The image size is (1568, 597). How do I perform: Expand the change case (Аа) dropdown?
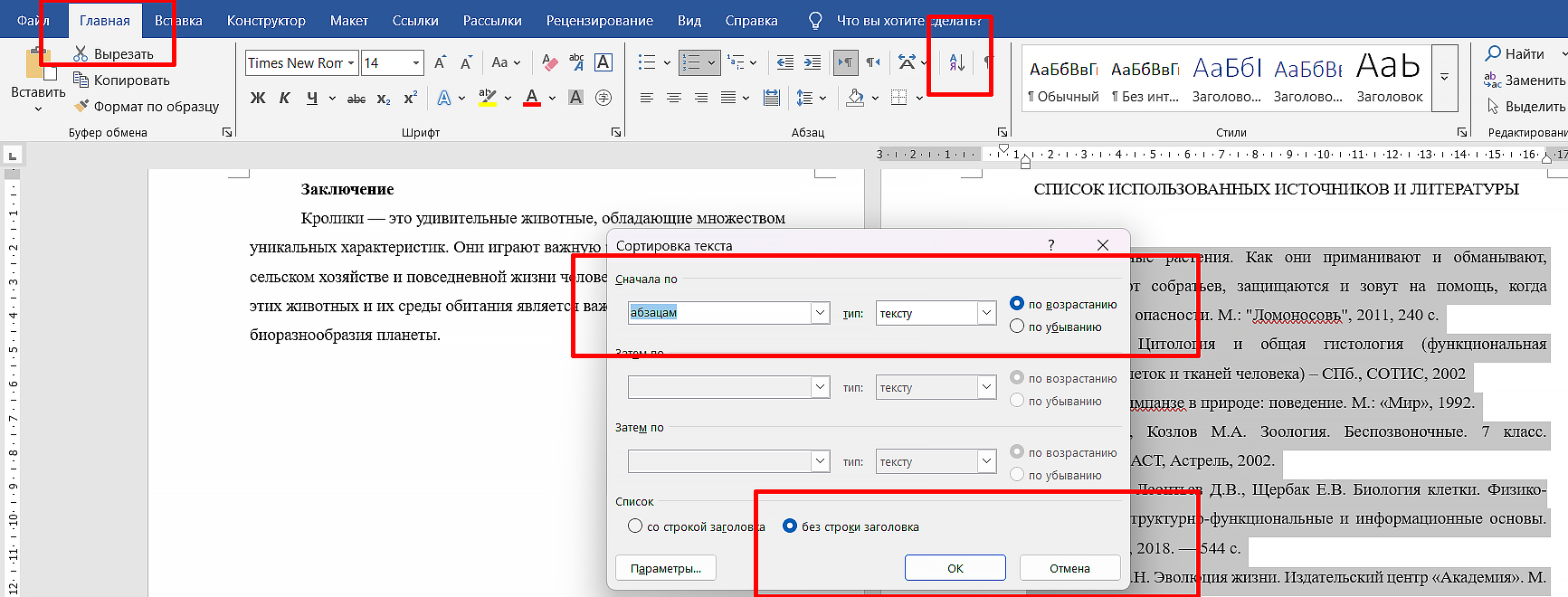click(517, 62)
